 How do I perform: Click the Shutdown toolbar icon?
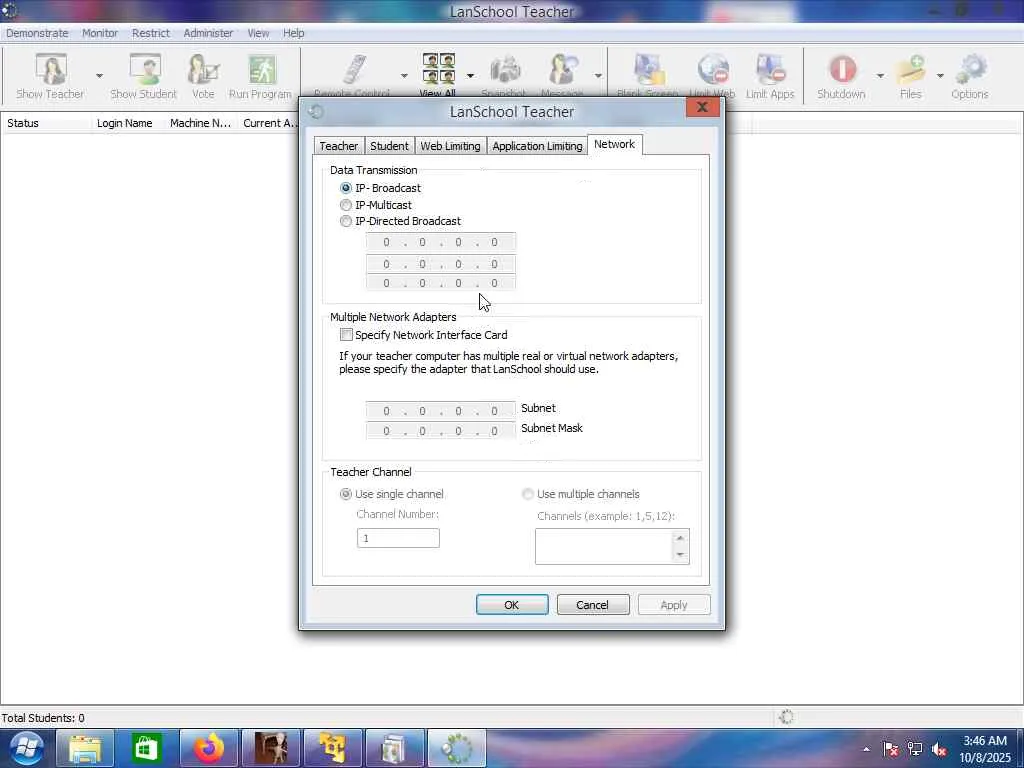click(842, 69)
